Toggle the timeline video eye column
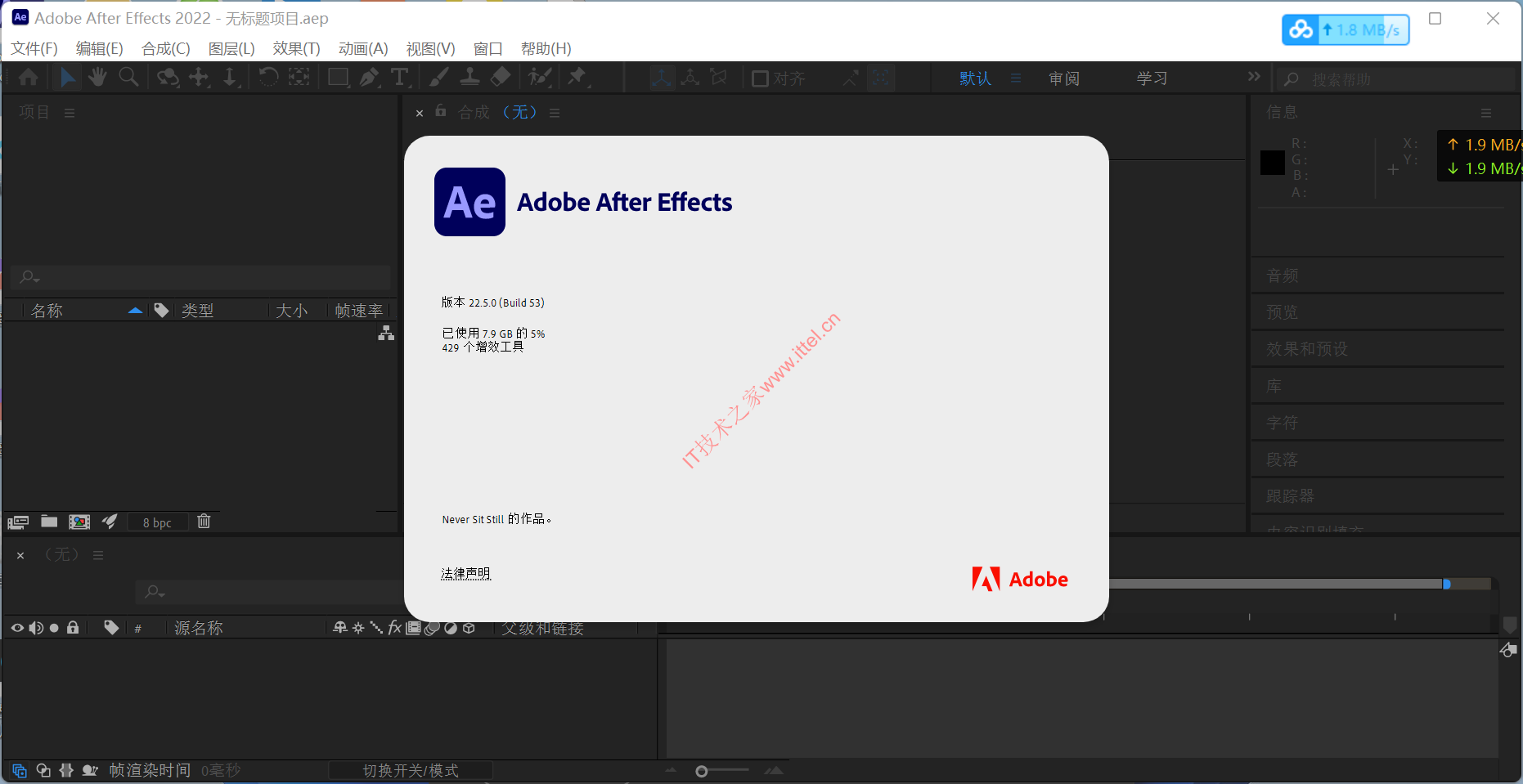The width and height of the screenshot is (1523, 784). coord(17,628)
